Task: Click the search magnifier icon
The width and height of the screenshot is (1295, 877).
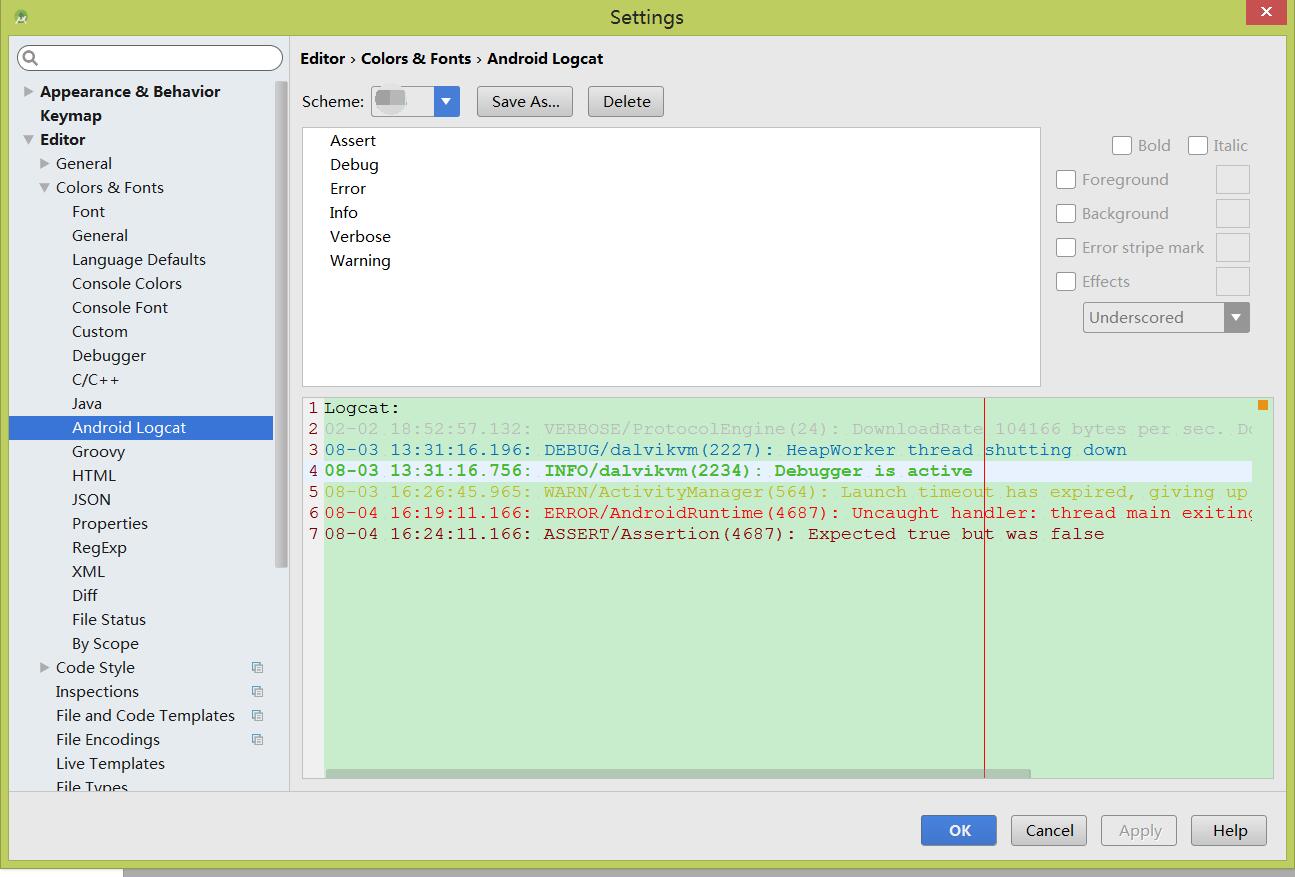Action: click(x=30, y=58)
